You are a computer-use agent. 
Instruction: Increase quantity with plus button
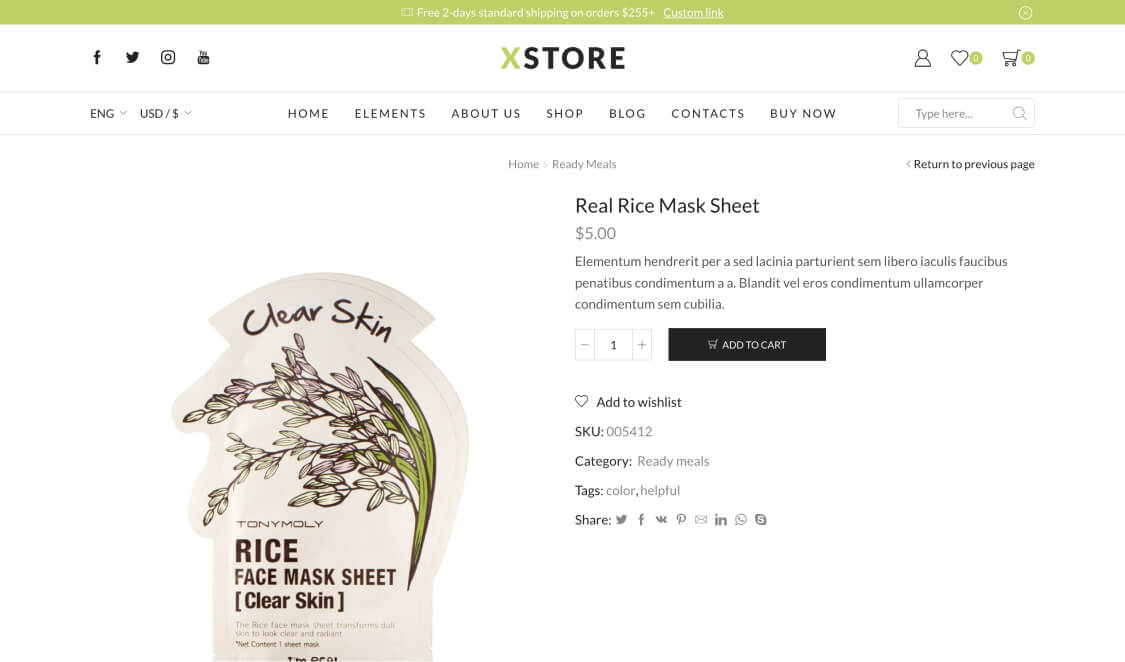coord(642,345)
